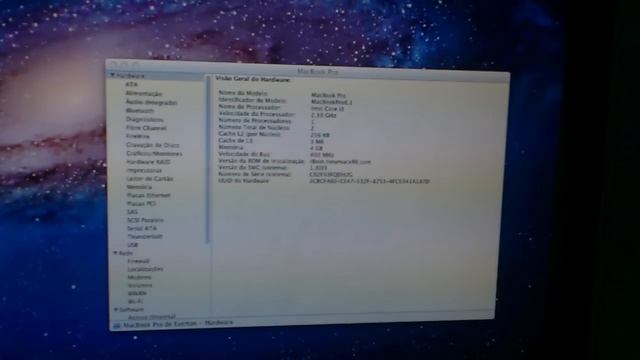Select Firewall under Rede
The width and height of the screenshot is (640, 360).
138,261
